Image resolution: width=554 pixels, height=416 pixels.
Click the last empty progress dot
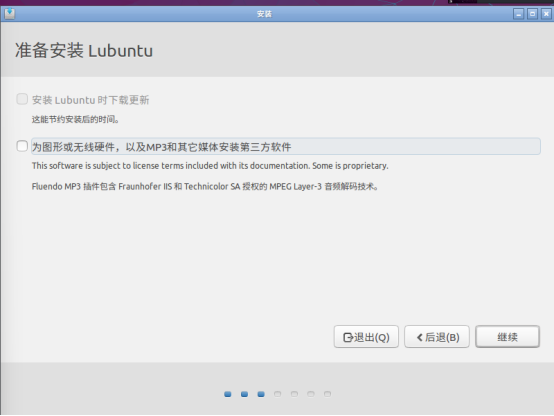pyautogui.click(x=328, y=394)
